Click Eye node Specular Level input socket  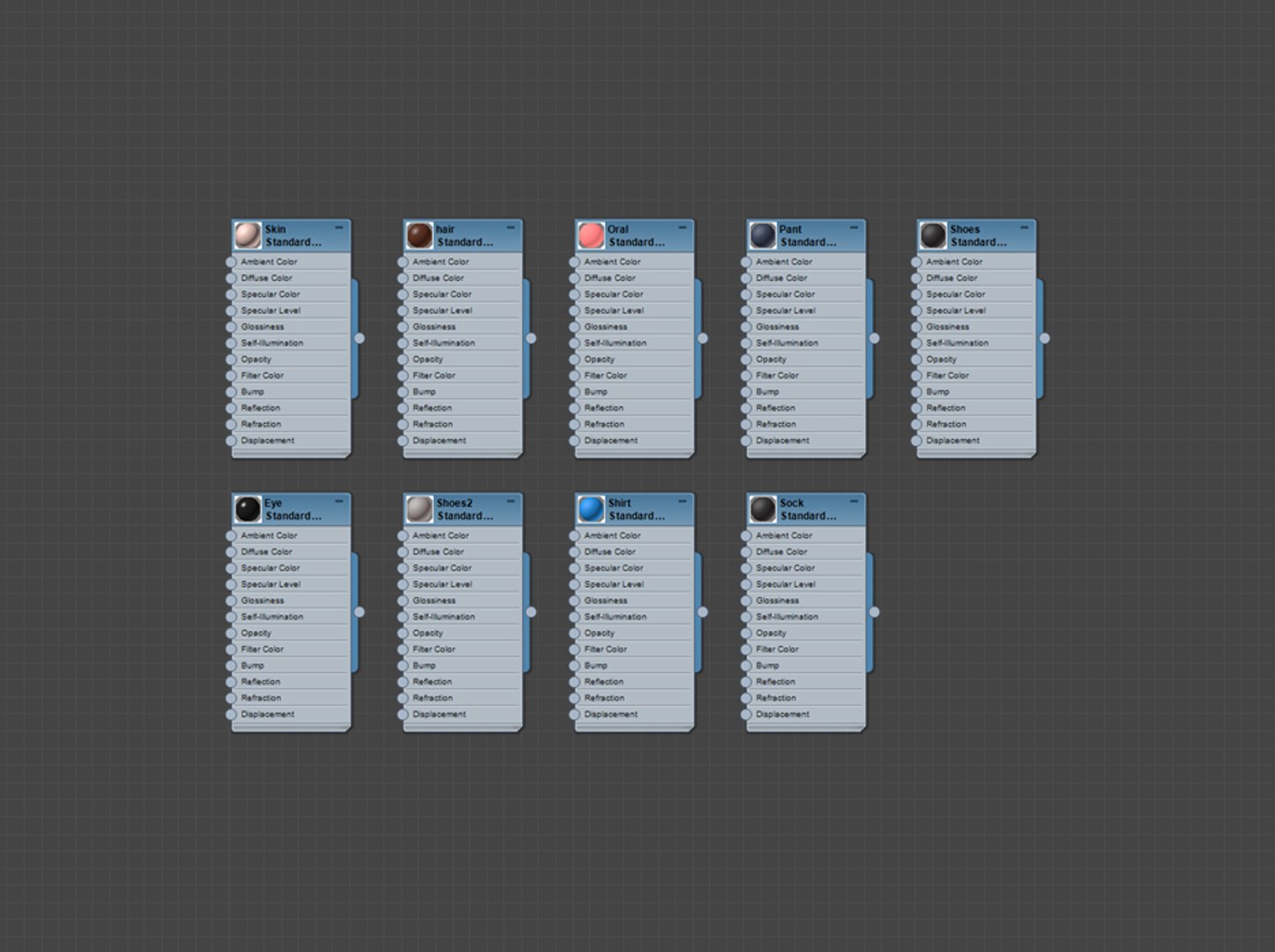coord(231,584)
